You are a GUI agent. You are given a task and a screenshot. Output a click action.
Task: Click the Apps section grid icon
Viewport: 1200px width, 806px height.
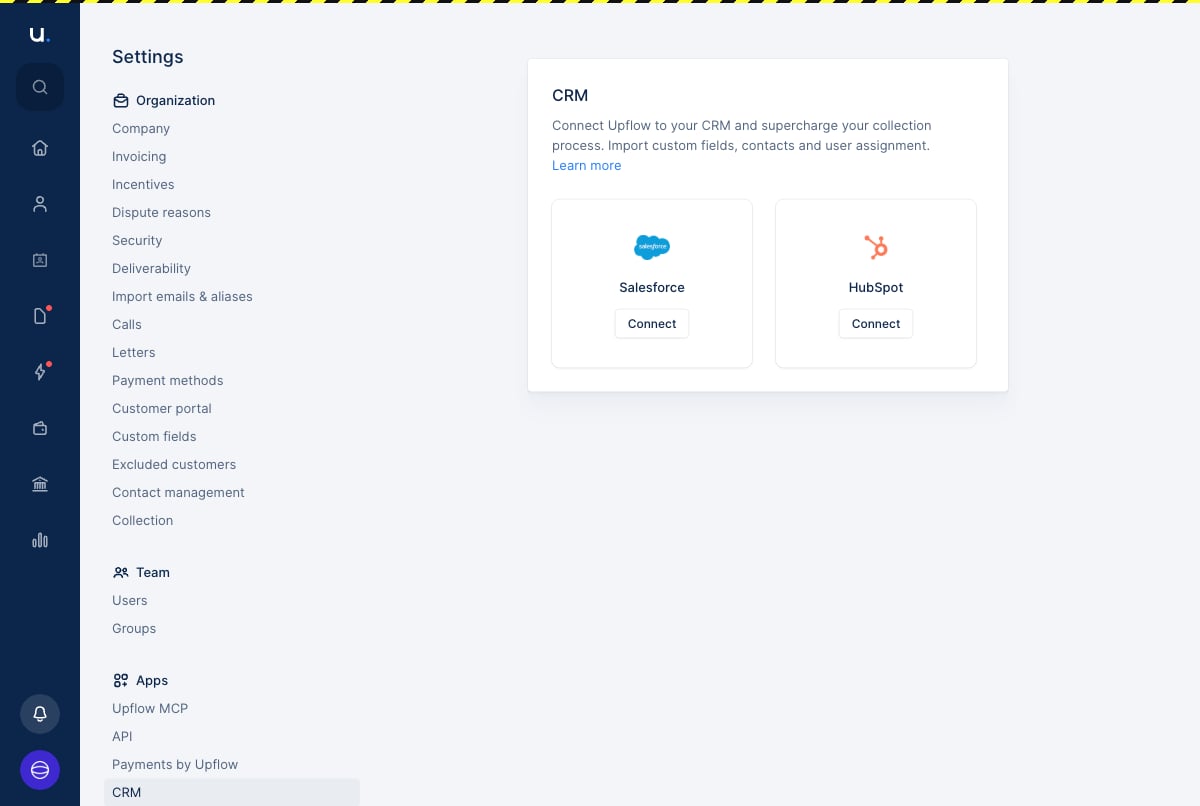[x=121, y=680]
